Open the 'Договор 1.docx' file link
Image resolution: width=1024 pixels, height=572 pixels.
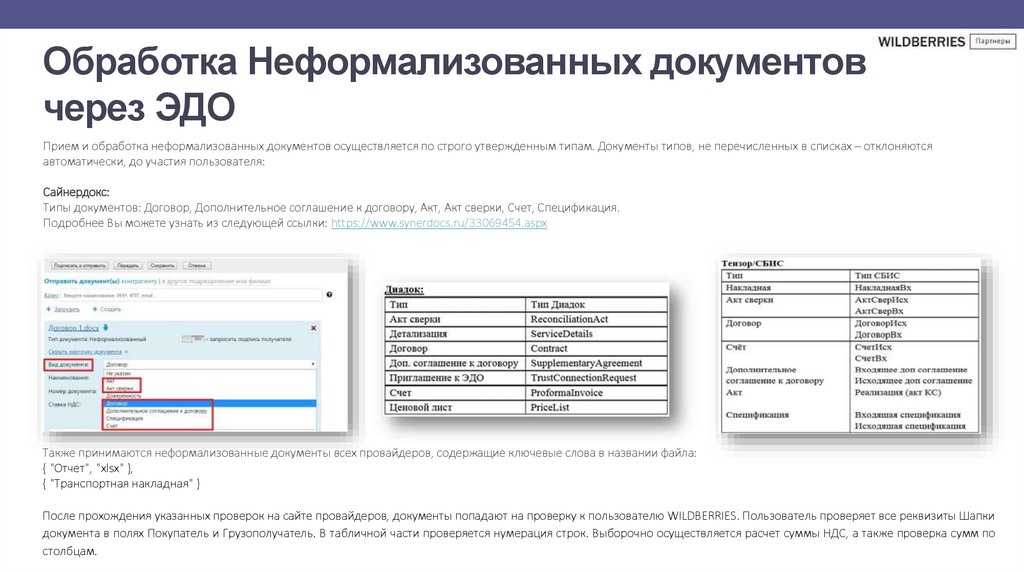pos(73,328)
